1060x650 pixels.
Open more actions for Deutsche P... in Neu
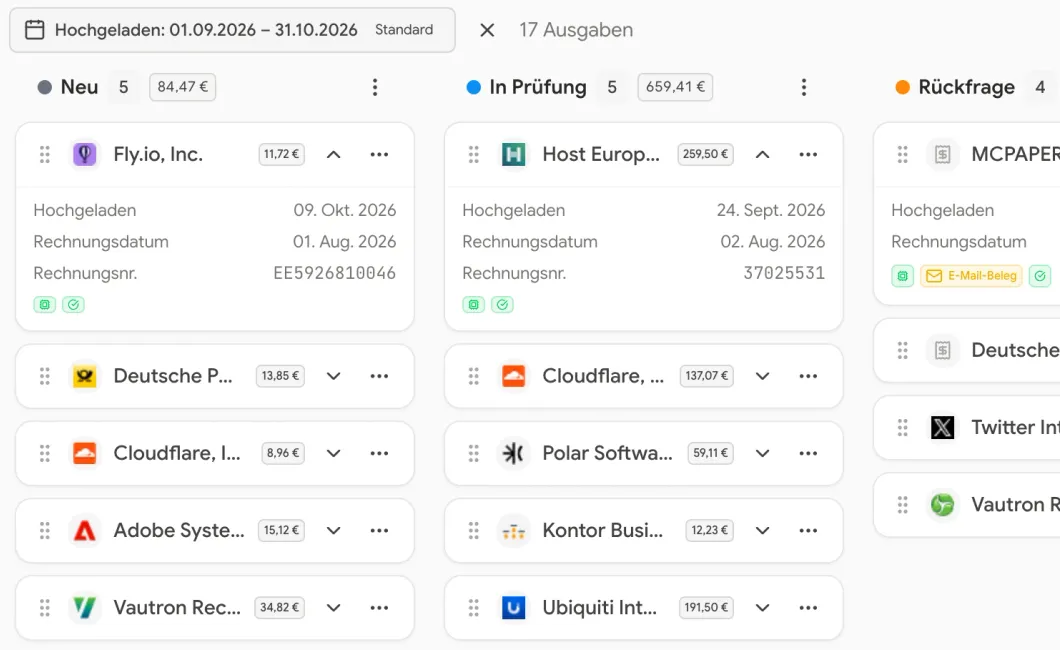(379, 376)
